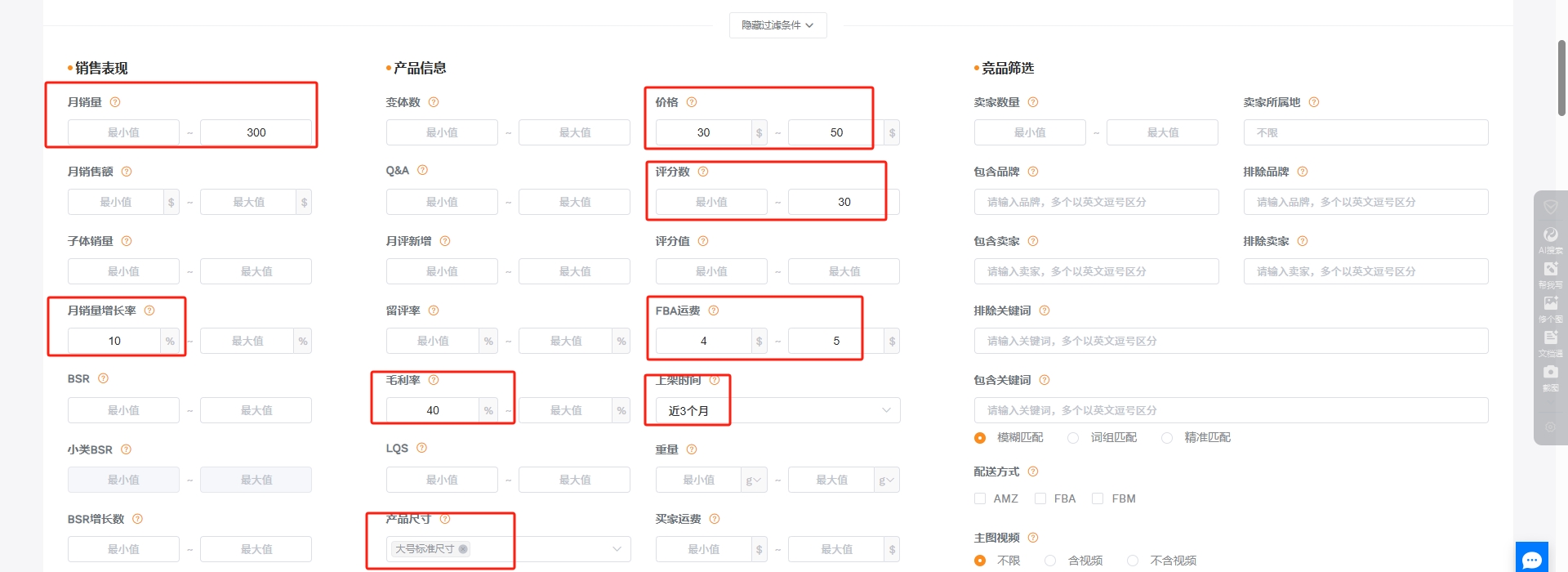Image resolution: width=1568 pixels, height=572 pixels.
Task: Click the help icon beside 买家运费
Action: tap(715, 519)
